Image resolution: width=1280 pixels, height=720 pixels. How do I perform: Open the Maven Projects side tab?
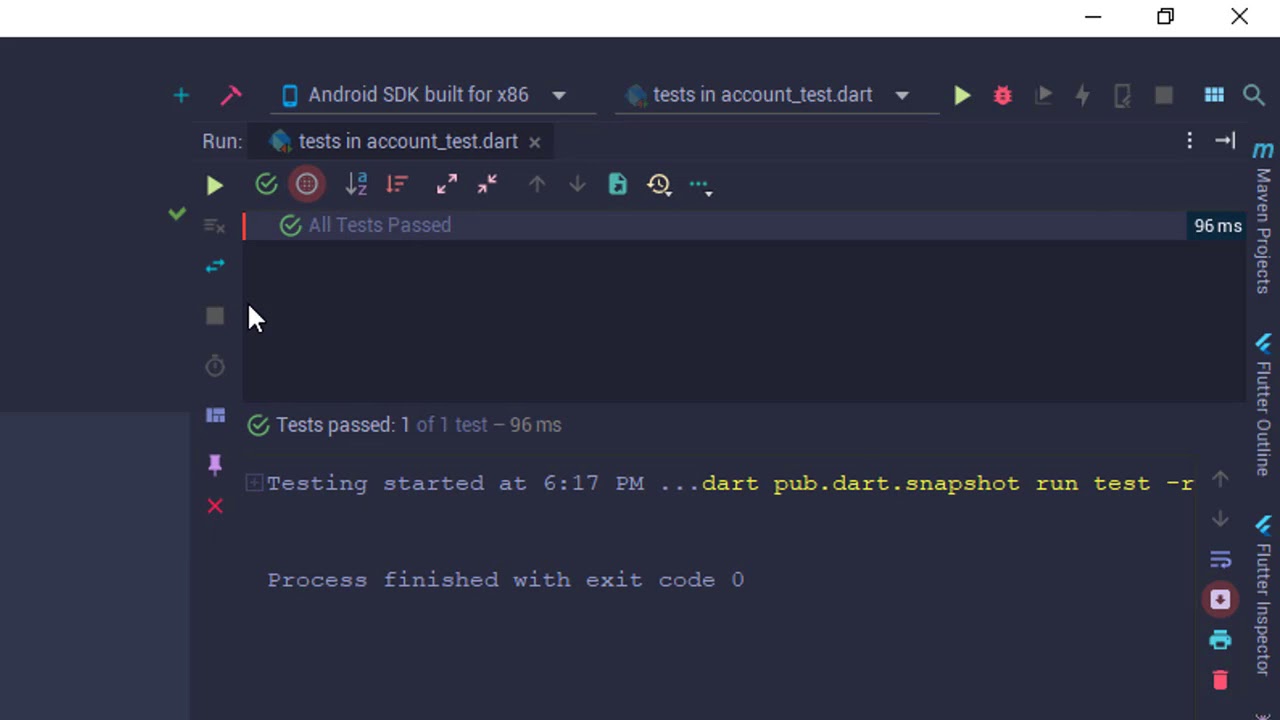[1263, 218]
